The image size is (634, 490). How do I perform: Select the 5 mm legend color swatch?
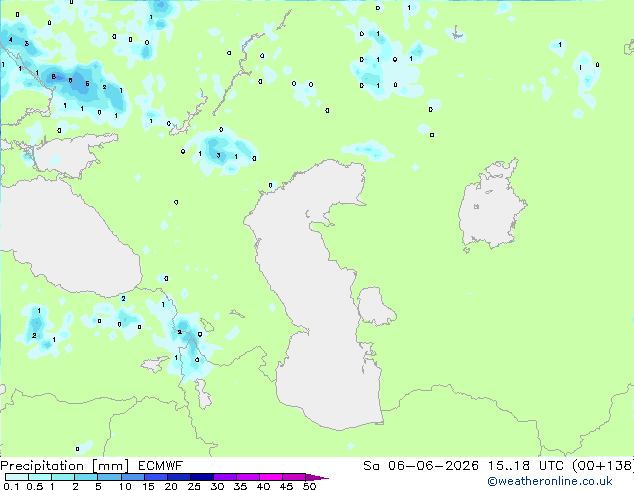(x=109, y=477)
